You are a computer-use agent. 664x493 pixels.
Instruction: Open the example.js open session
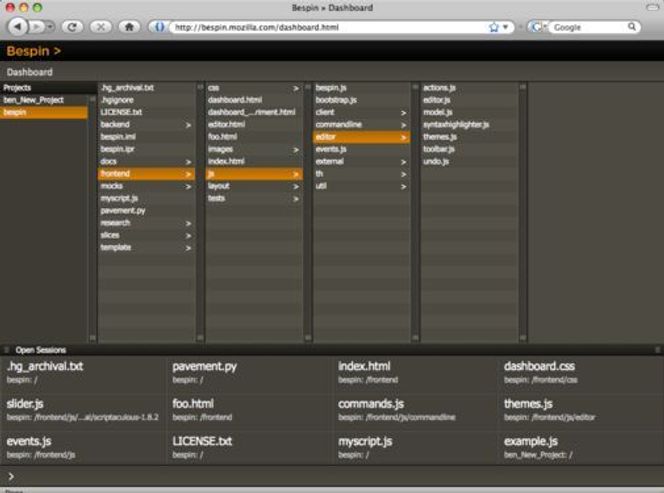(581, 448)
